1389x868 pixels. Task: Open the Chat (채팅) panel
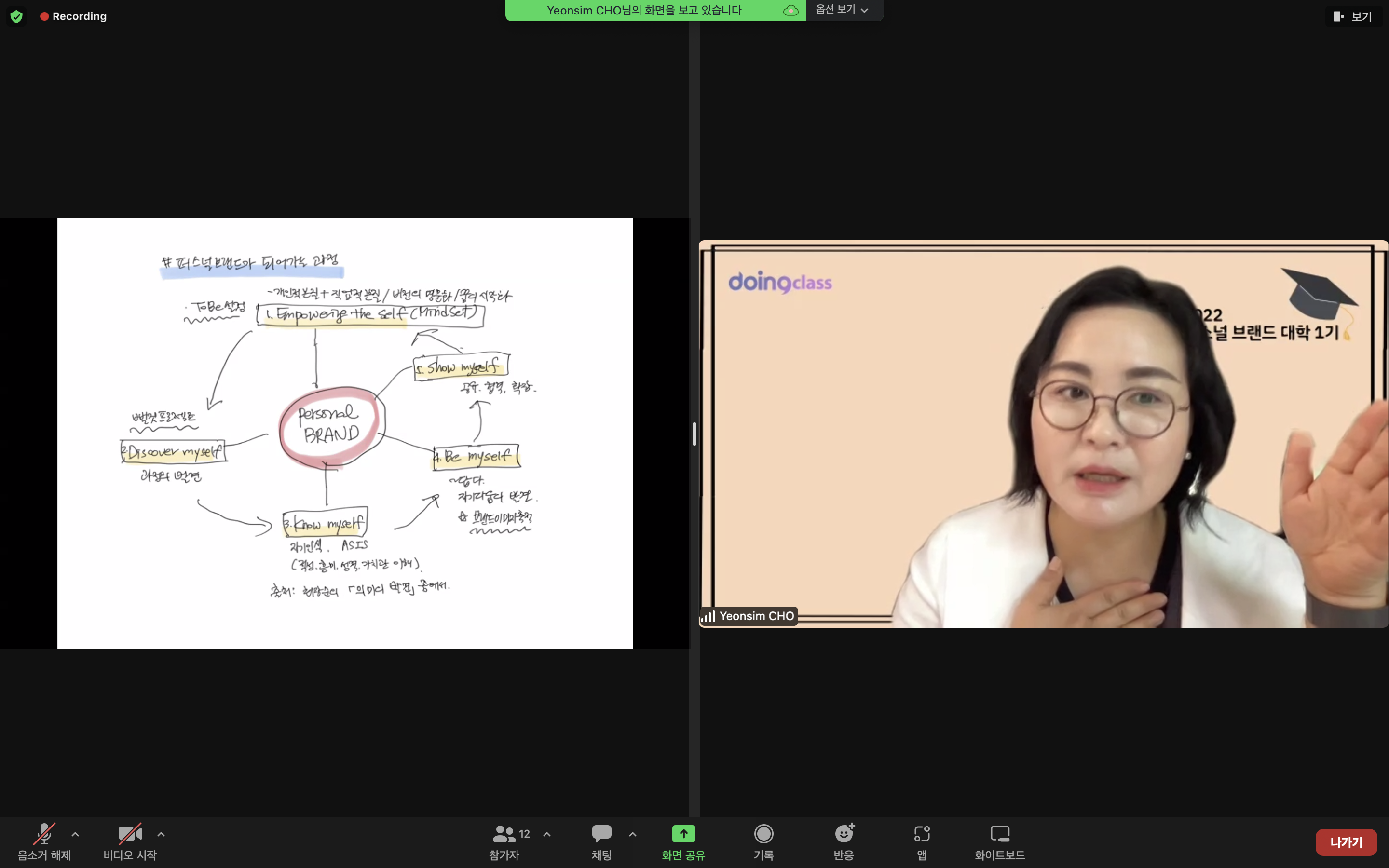601,834
